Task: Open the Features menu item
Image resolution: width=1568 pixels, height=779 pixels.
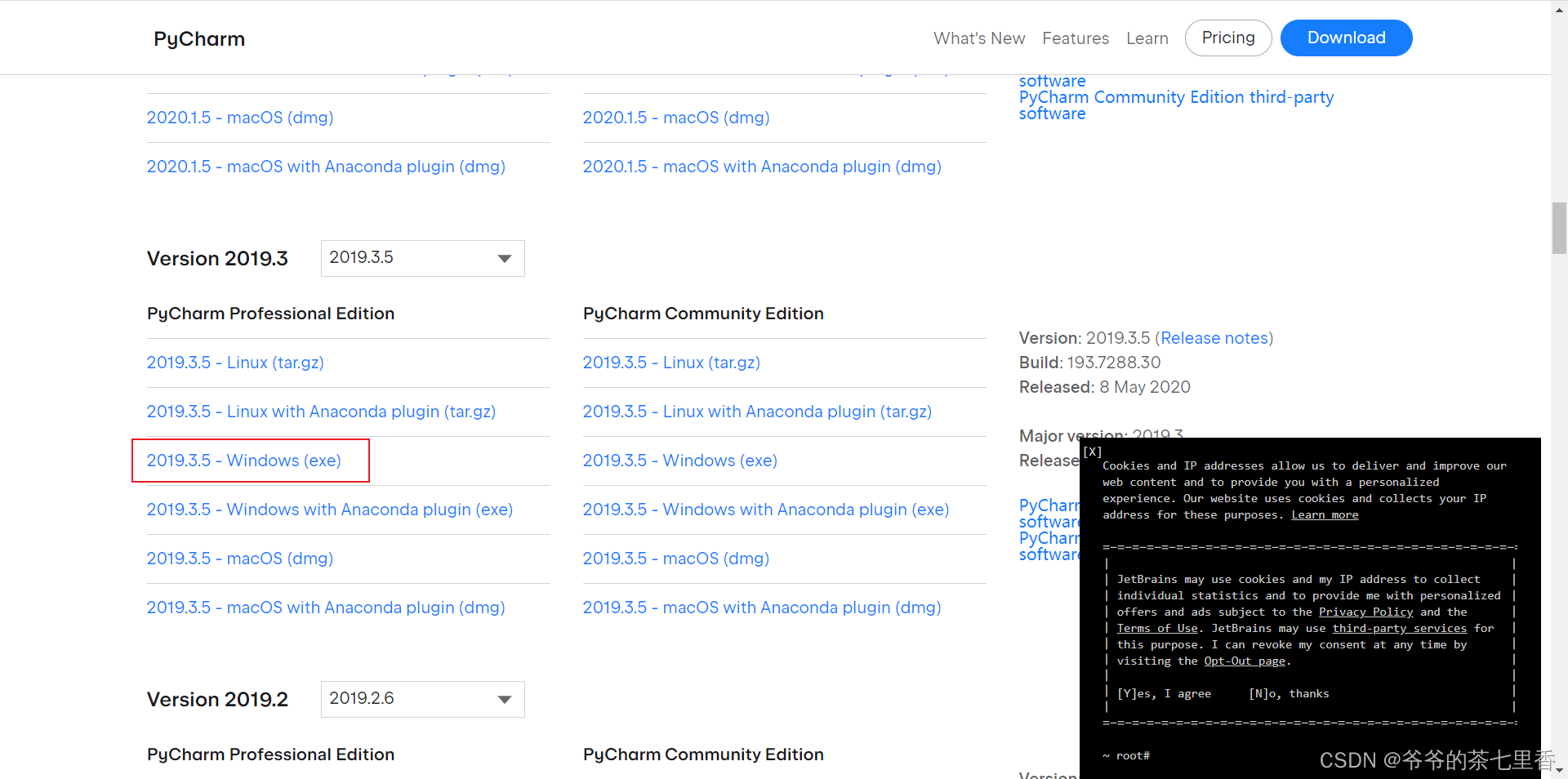Action: tap(1076, 38)
